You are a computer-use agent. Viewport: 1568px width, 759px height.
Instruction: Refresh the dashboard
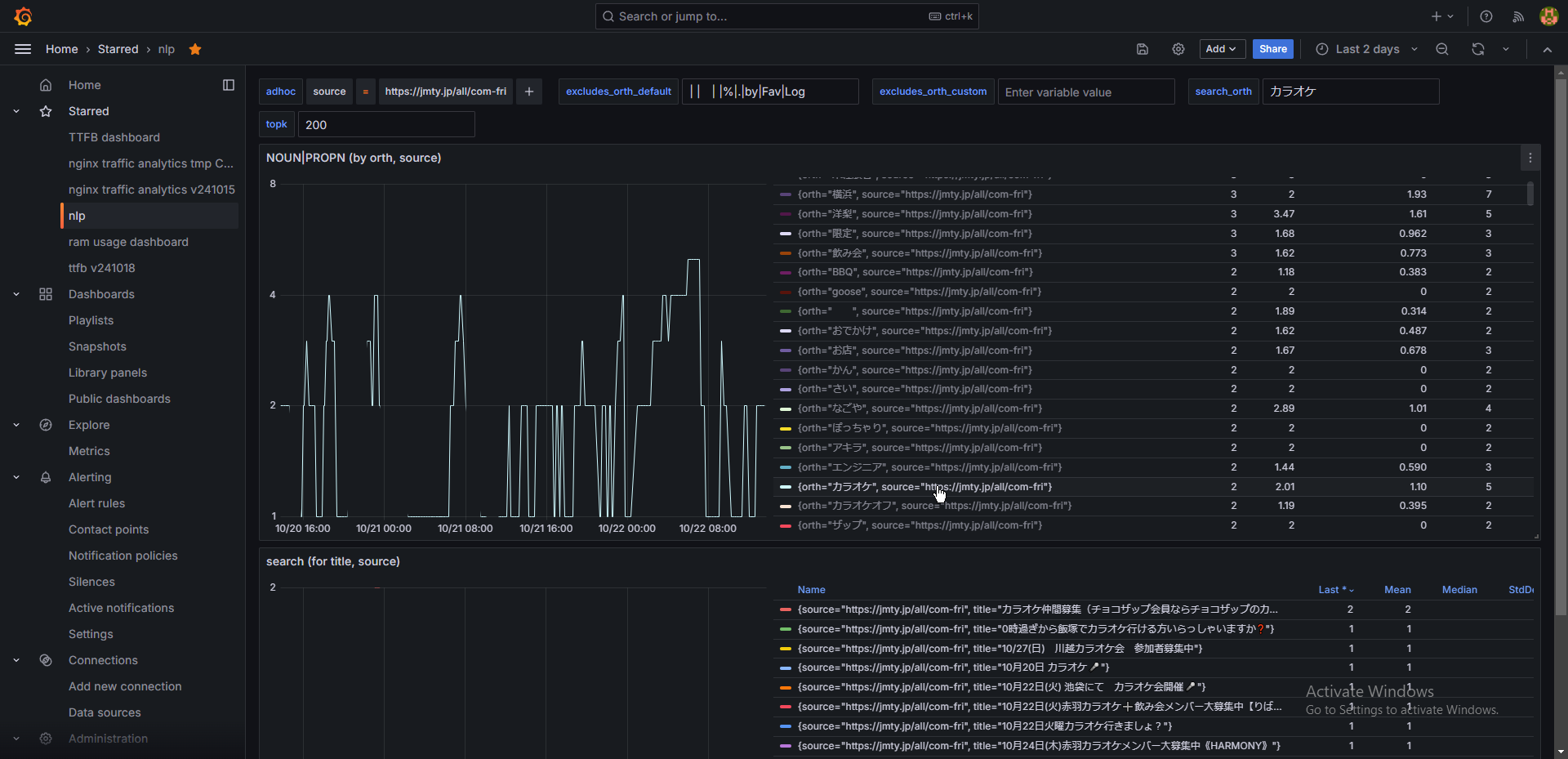pyautogui.click(x=1478, y=49)
